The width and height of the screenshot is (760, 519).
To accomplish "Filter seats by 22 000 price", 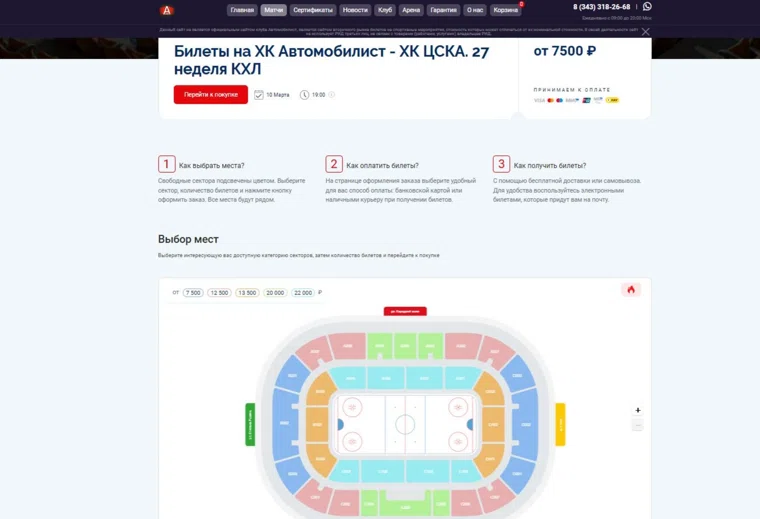I will [x=303, y=293].
